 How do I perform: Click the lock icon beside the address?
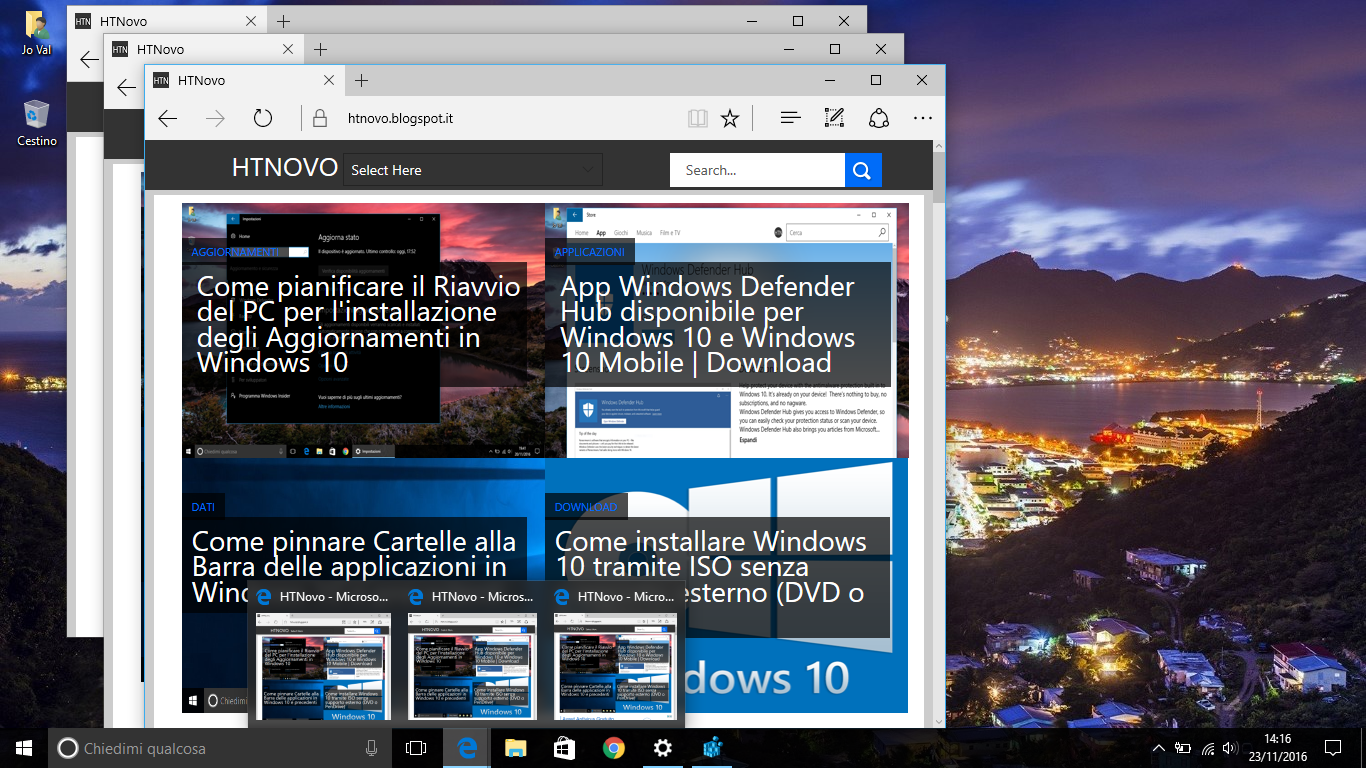point(320,118)
